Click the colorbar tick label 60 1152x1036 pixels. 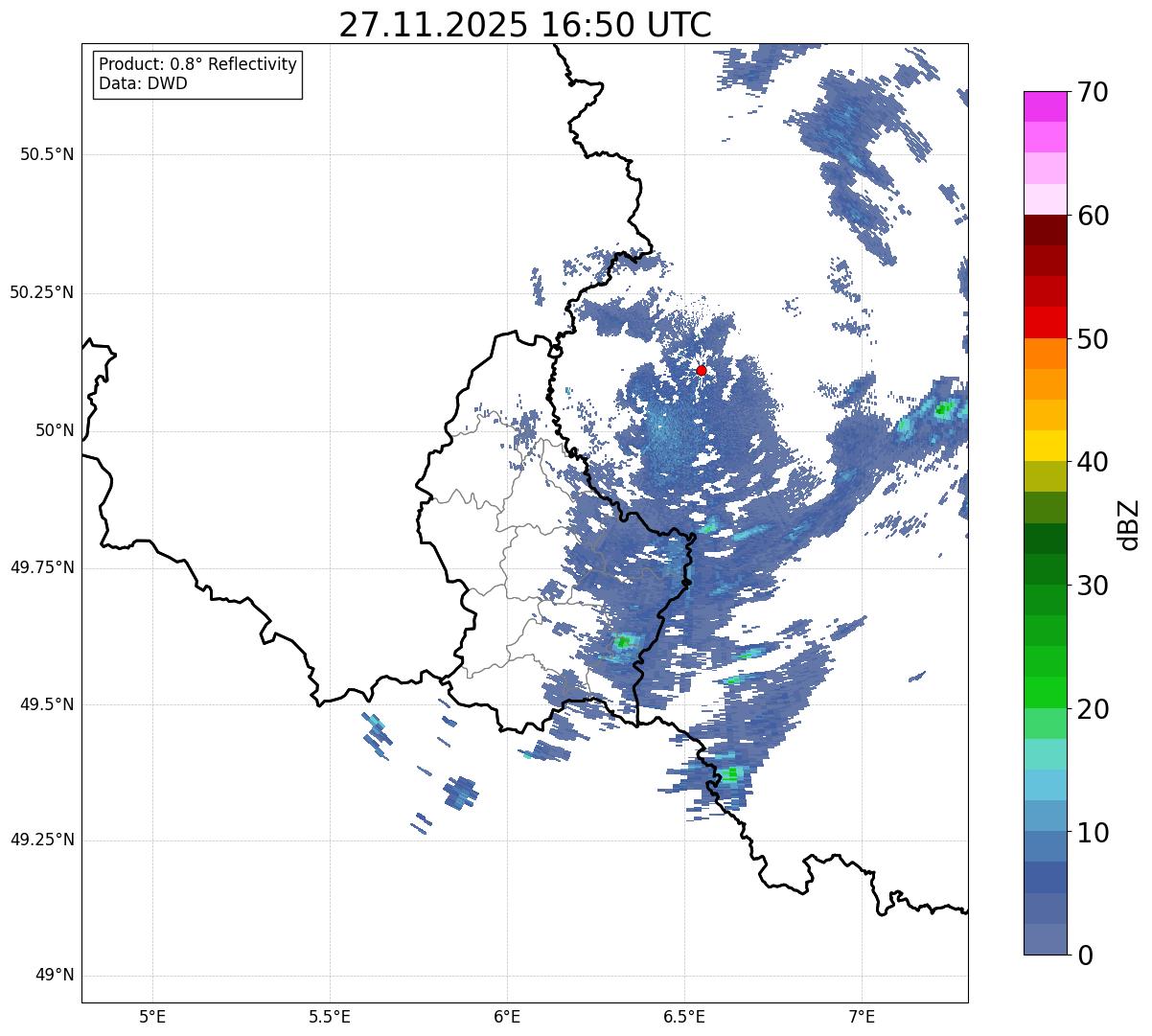tap(1093, 216)
